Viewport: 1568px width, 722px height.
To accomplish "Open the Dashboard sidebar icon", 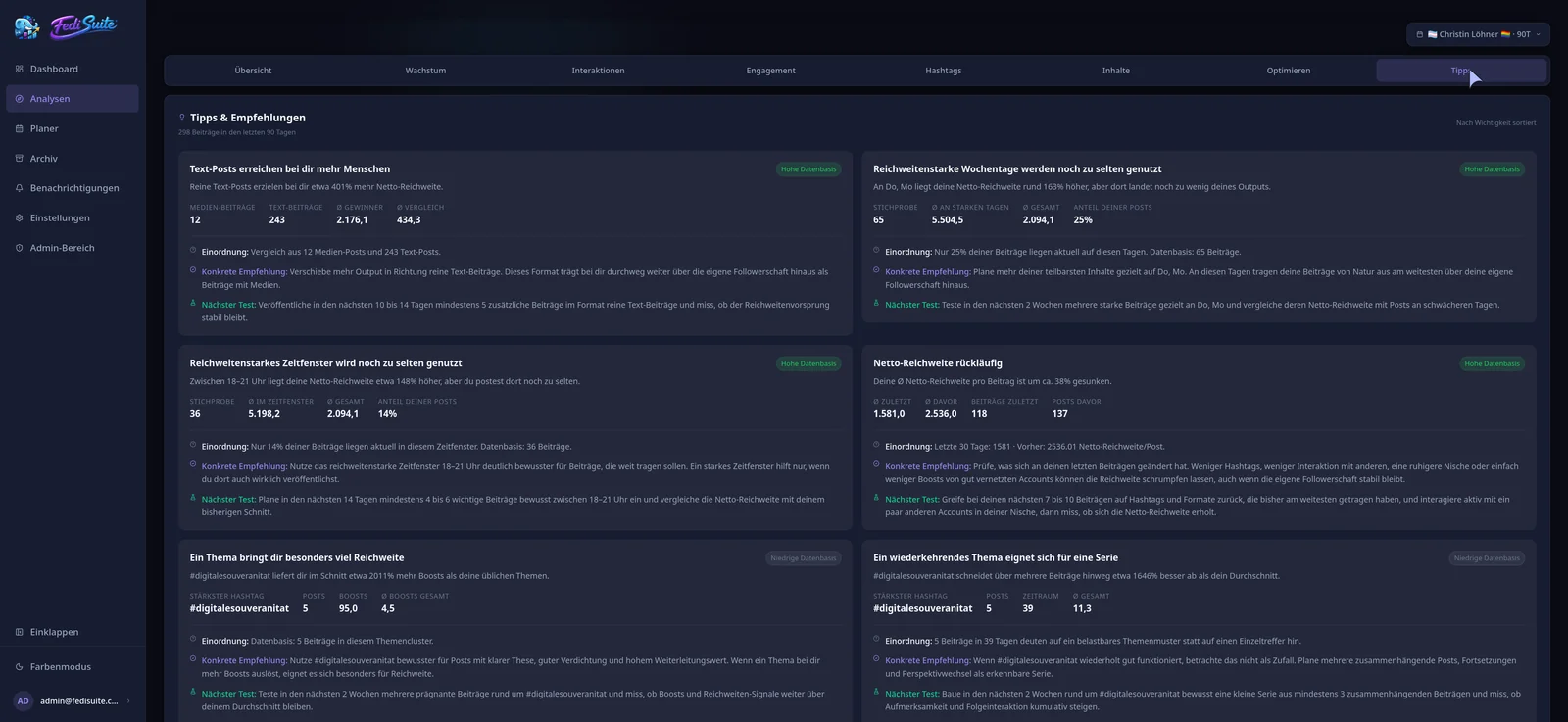I will (x=20, y=70).
